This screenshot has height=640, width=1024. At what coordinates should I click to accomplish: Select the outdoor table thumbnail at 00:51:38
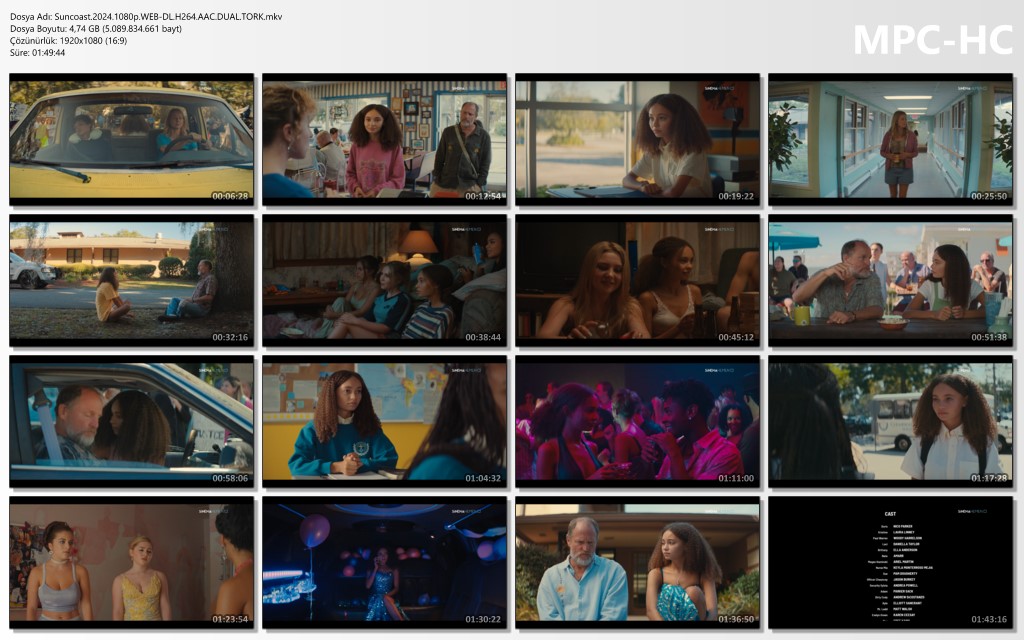890,280
